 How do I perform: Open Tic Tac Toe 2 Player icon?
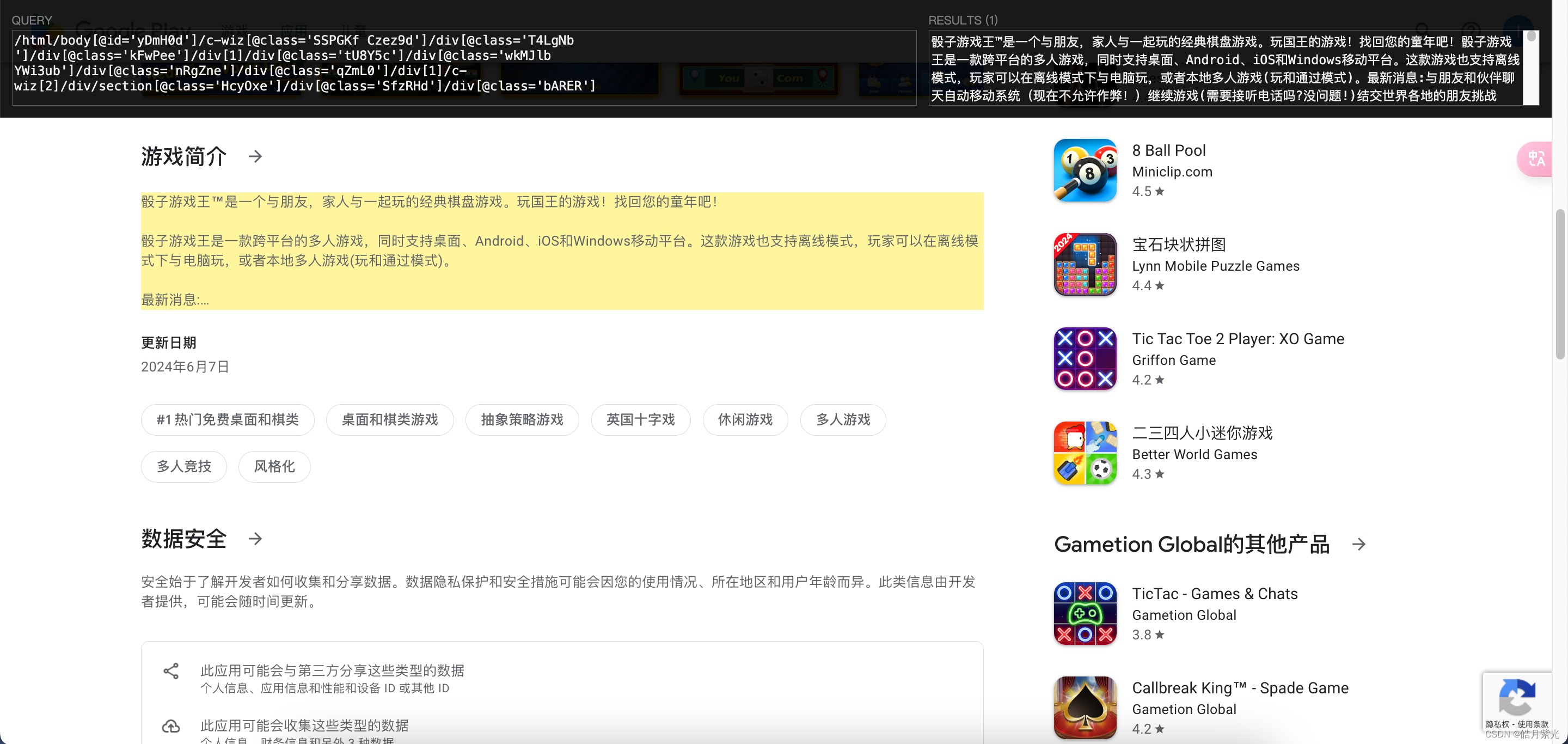point(1085,358)
